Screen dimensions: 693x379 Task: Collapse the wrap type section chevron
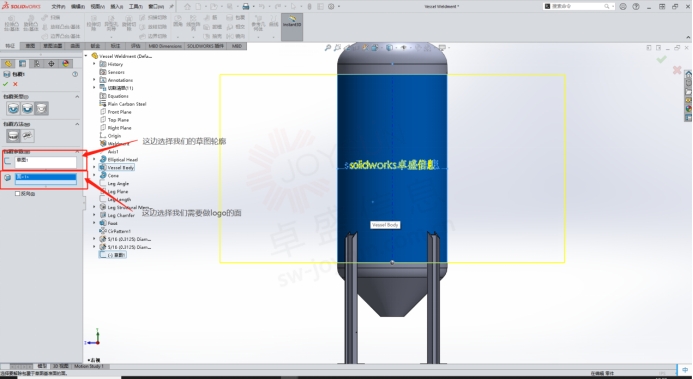click(77, 96)
